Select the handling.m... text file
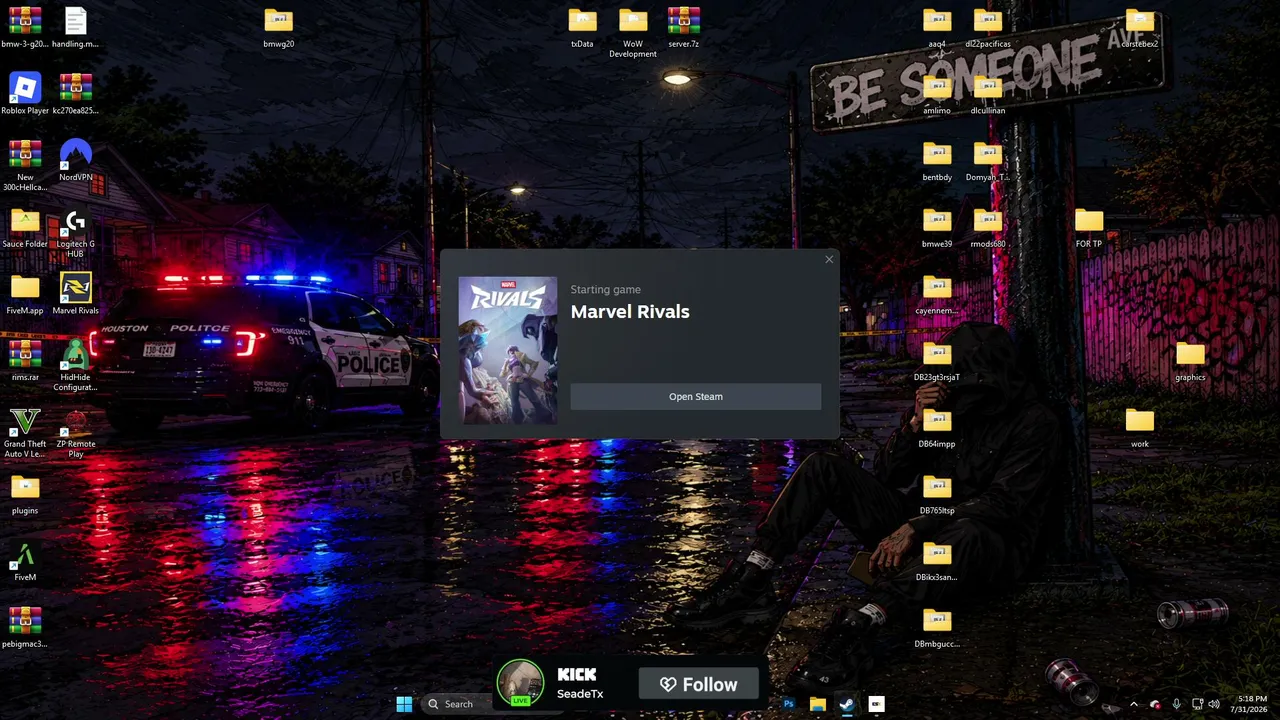The height and width of the screenshot is (720, 1280). pos(75,27)
